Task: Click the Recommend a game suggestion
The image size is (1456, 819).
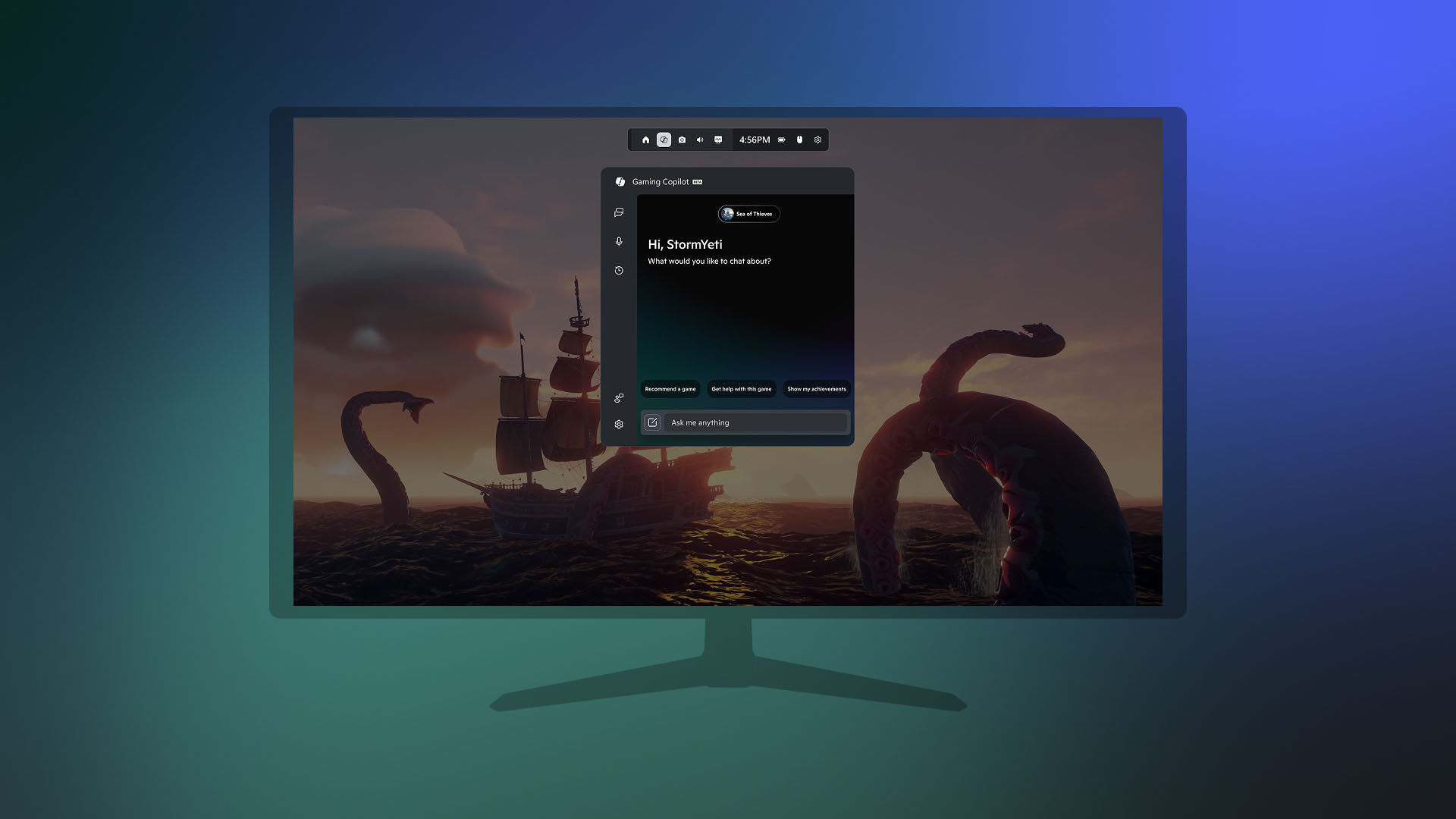Action: click(x=670, y=389)
